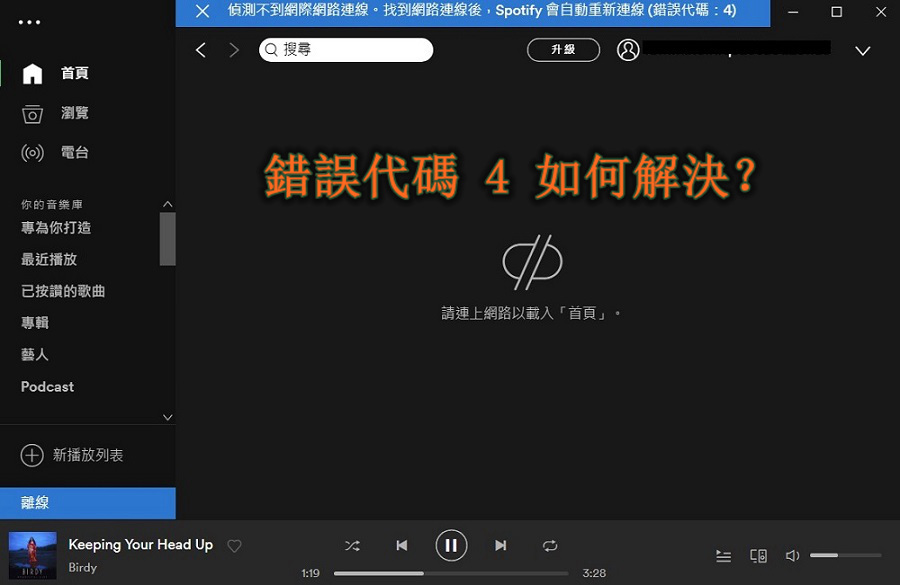Expand the account dropdown chevron
The image size is (900, 585).
(x=863, y=51)
